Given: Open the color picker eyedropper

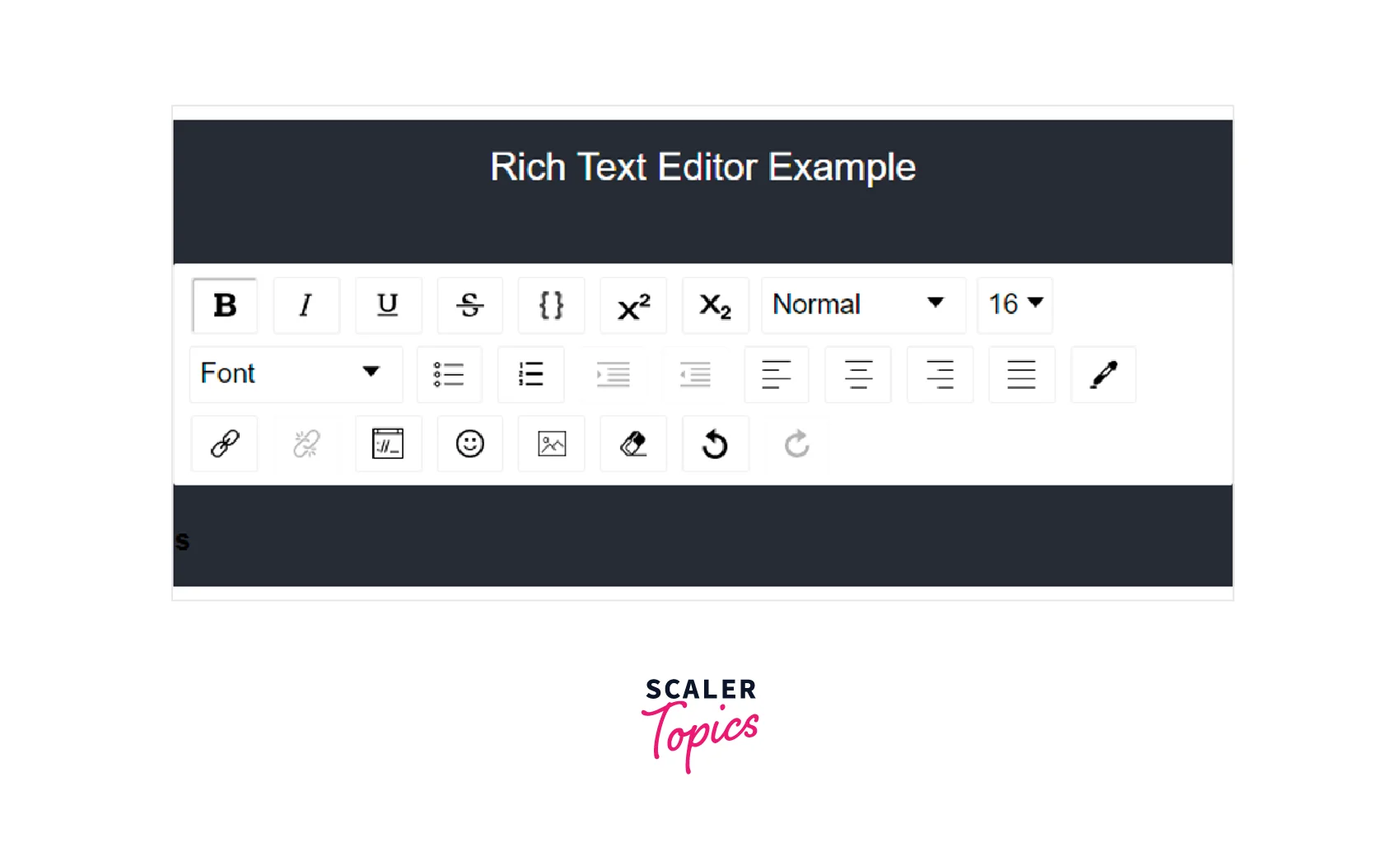Looking at the screenshot, I should tap(1104, 374).
